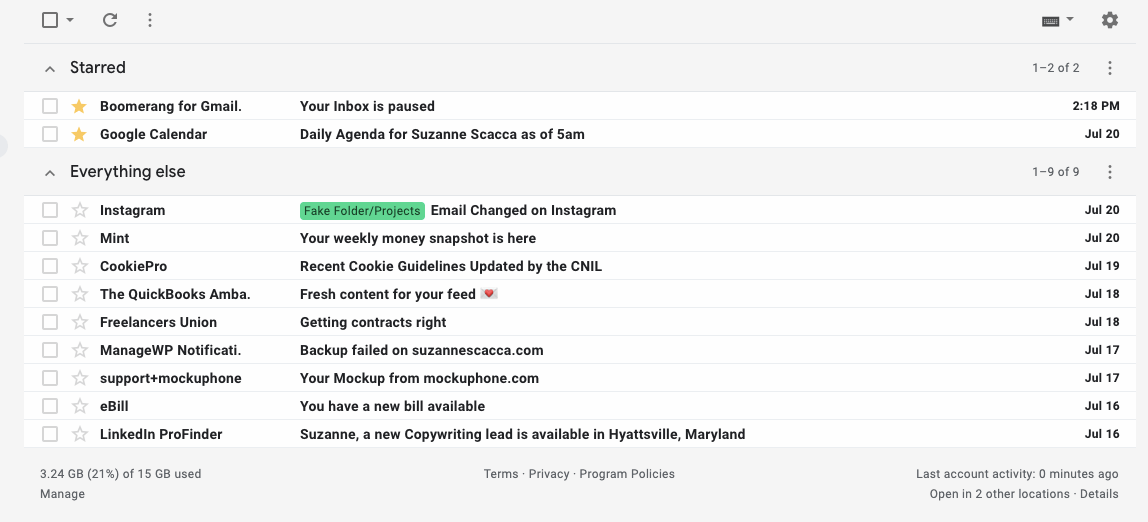1148x522 pixels.
Task: Unstar the Google Calendar email
Action: (79, 134)
